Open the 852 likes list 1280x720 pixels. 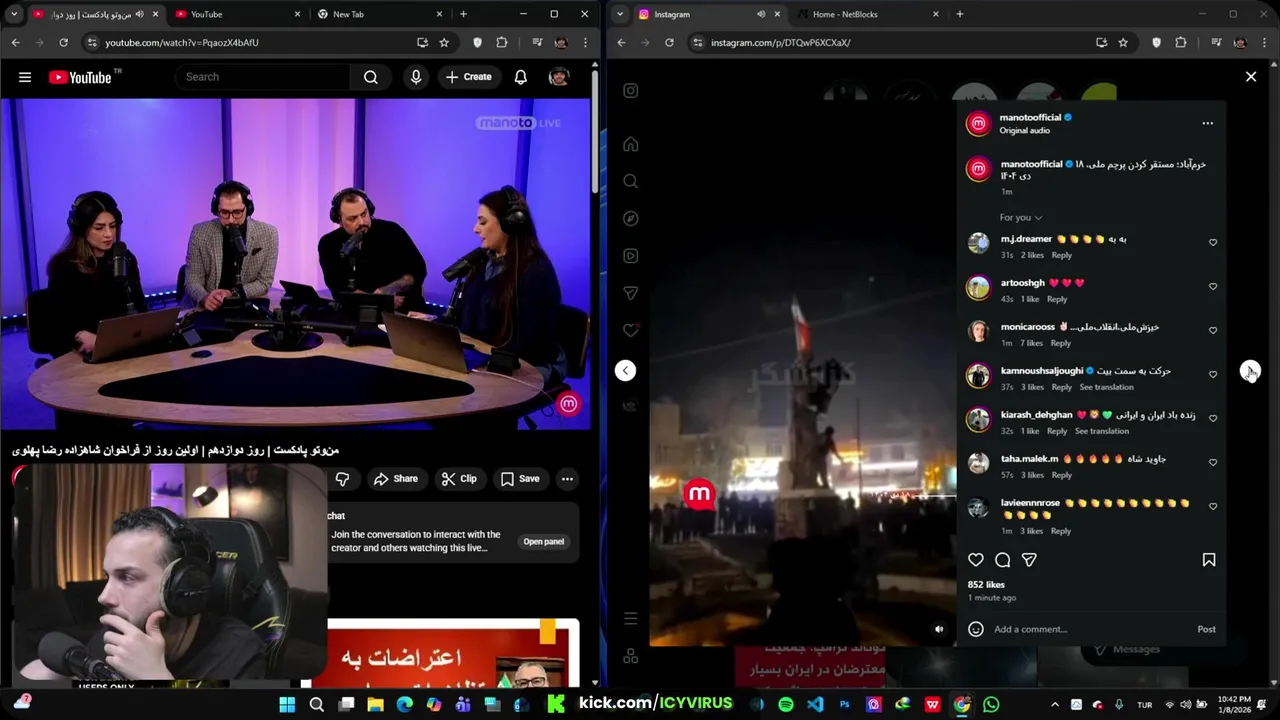[x=986, y=585]
